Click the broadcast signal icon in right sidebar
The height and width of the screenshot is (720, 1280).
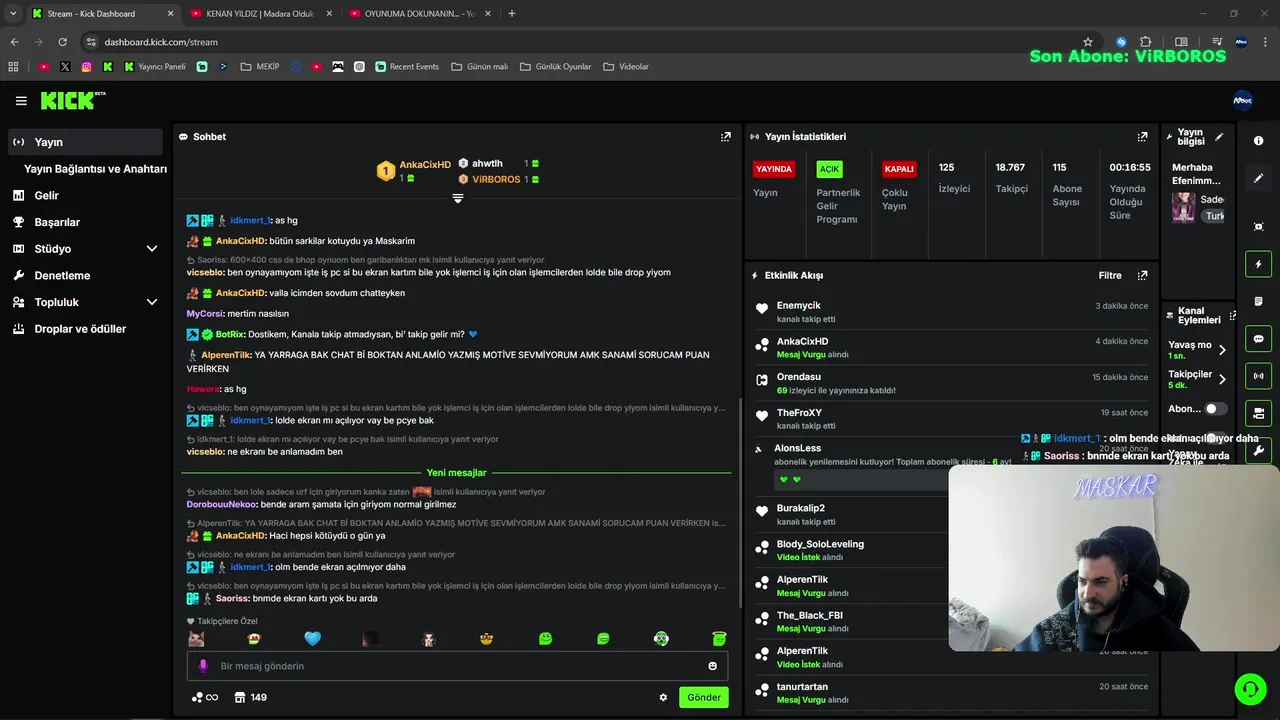coord(1258,376)
